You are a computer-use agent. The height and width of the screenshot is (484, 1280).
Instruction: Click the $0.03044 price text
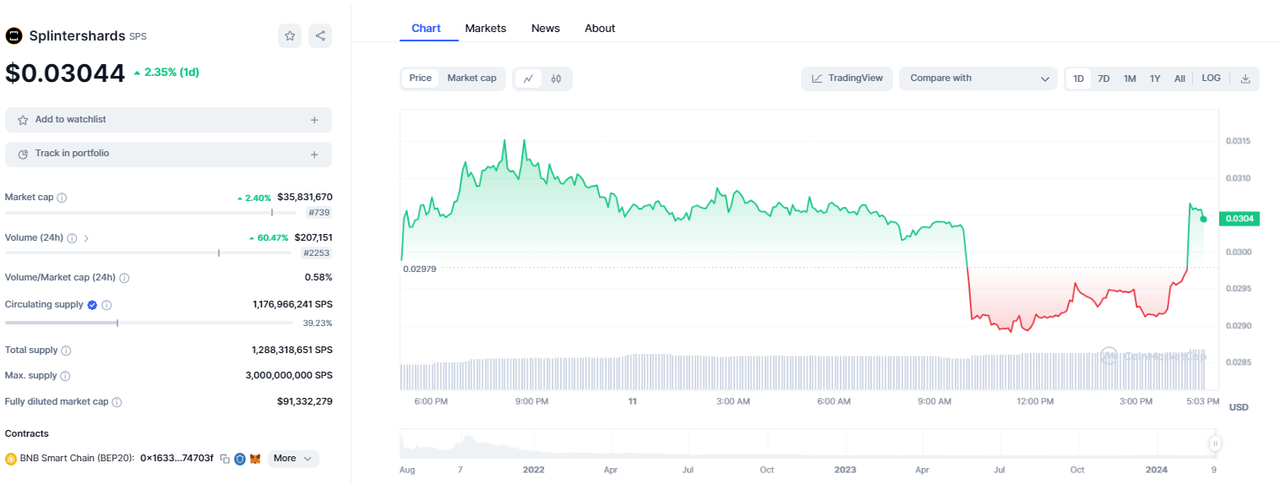point(65,73)
